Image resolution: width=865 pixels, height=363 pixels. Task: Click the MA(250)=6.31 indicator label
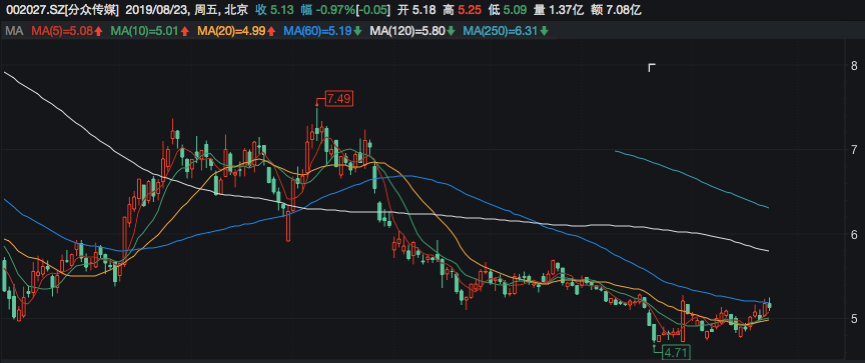[x=501, y=31]
